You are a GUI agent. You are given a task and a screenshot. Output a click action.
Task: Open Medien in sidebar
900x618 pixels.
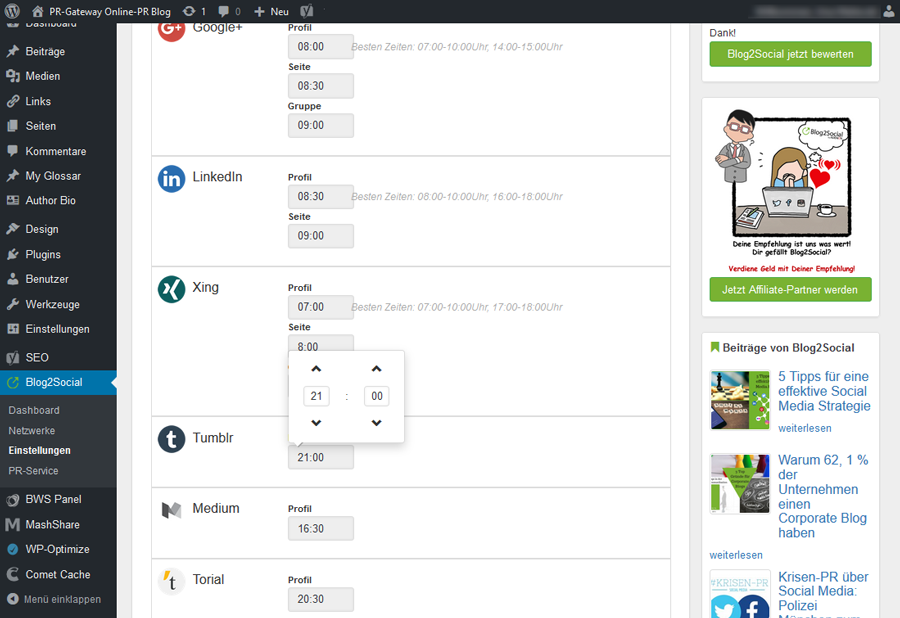tap(42, 76)
